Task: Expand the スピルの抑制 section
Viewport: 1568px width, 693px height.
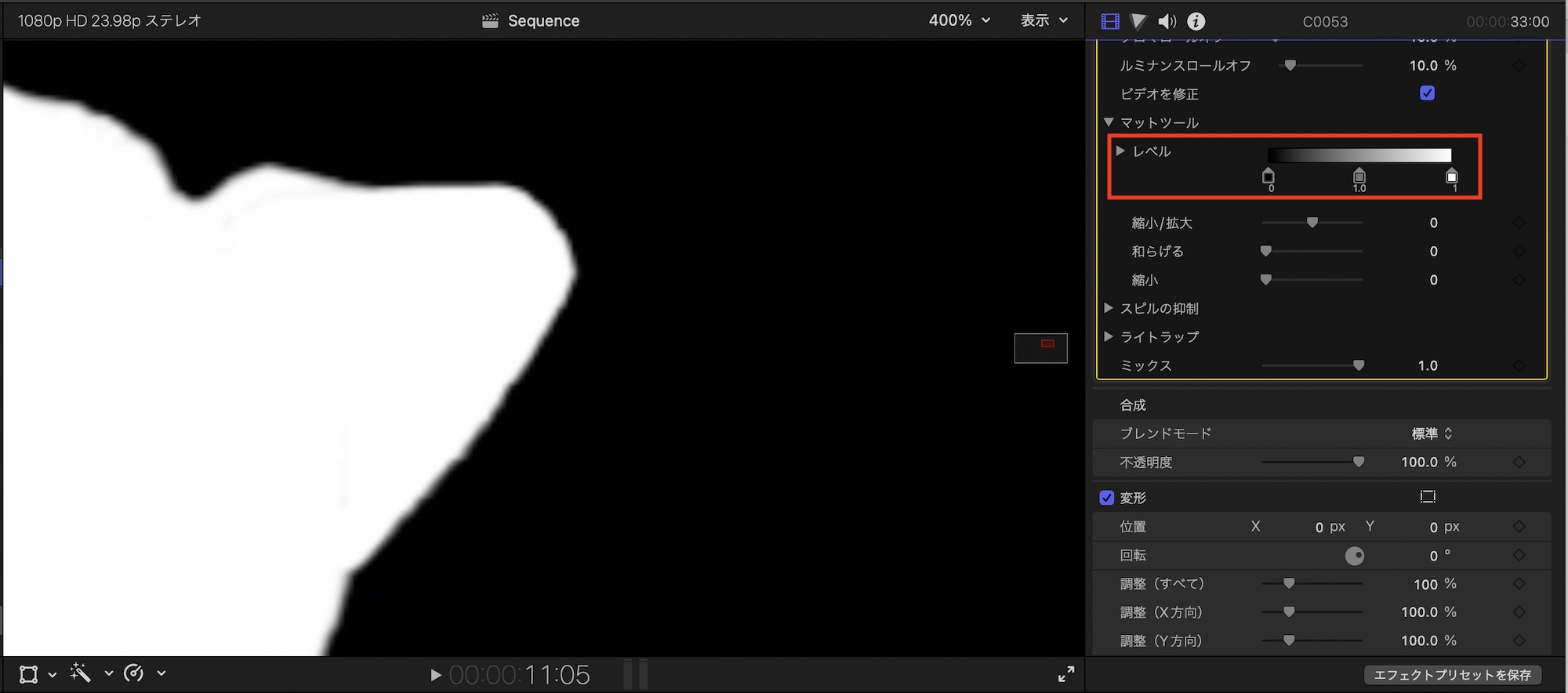Action: tap(1109, 308)
